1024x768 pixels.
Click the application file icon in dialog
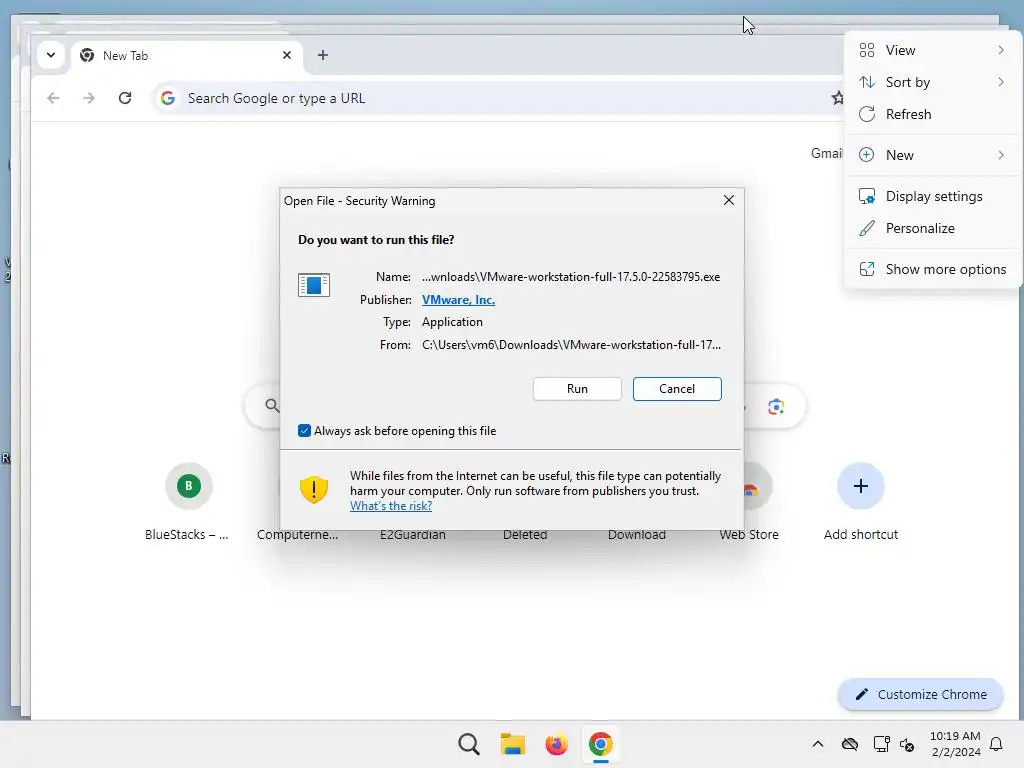pos(313,285)
